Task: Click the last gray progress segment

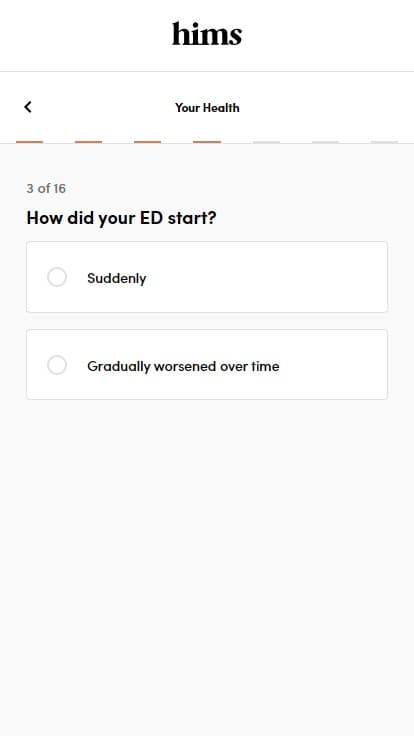Action: point(384,142)
